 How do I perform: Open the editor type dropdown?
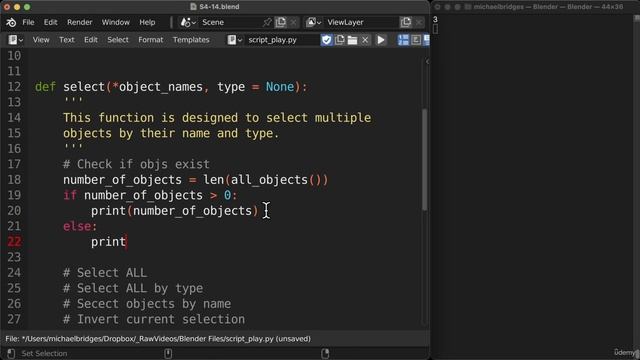(x=16, y=40)
